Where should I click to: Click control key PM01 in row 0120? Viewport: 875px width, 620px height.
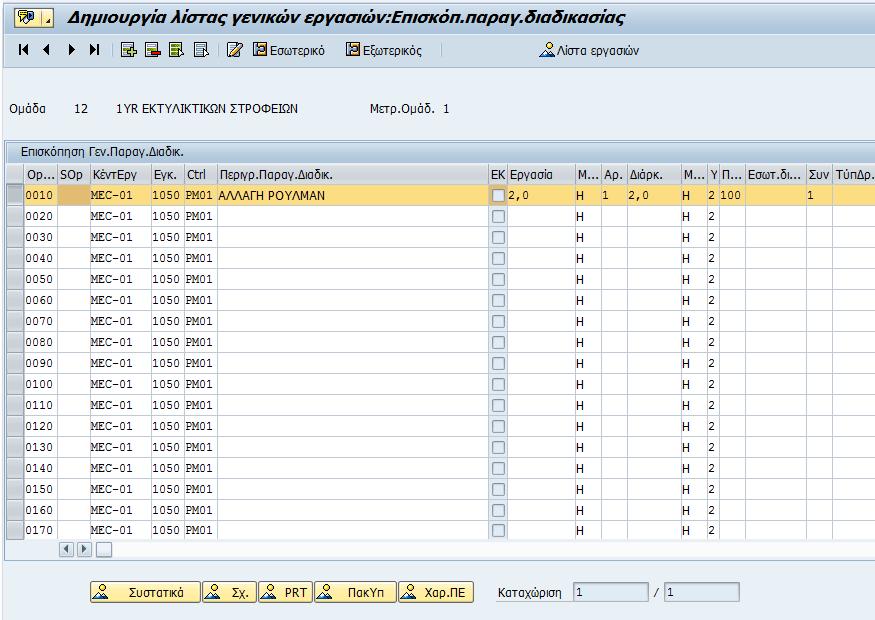pyautogui.click(x=201, y=426)
